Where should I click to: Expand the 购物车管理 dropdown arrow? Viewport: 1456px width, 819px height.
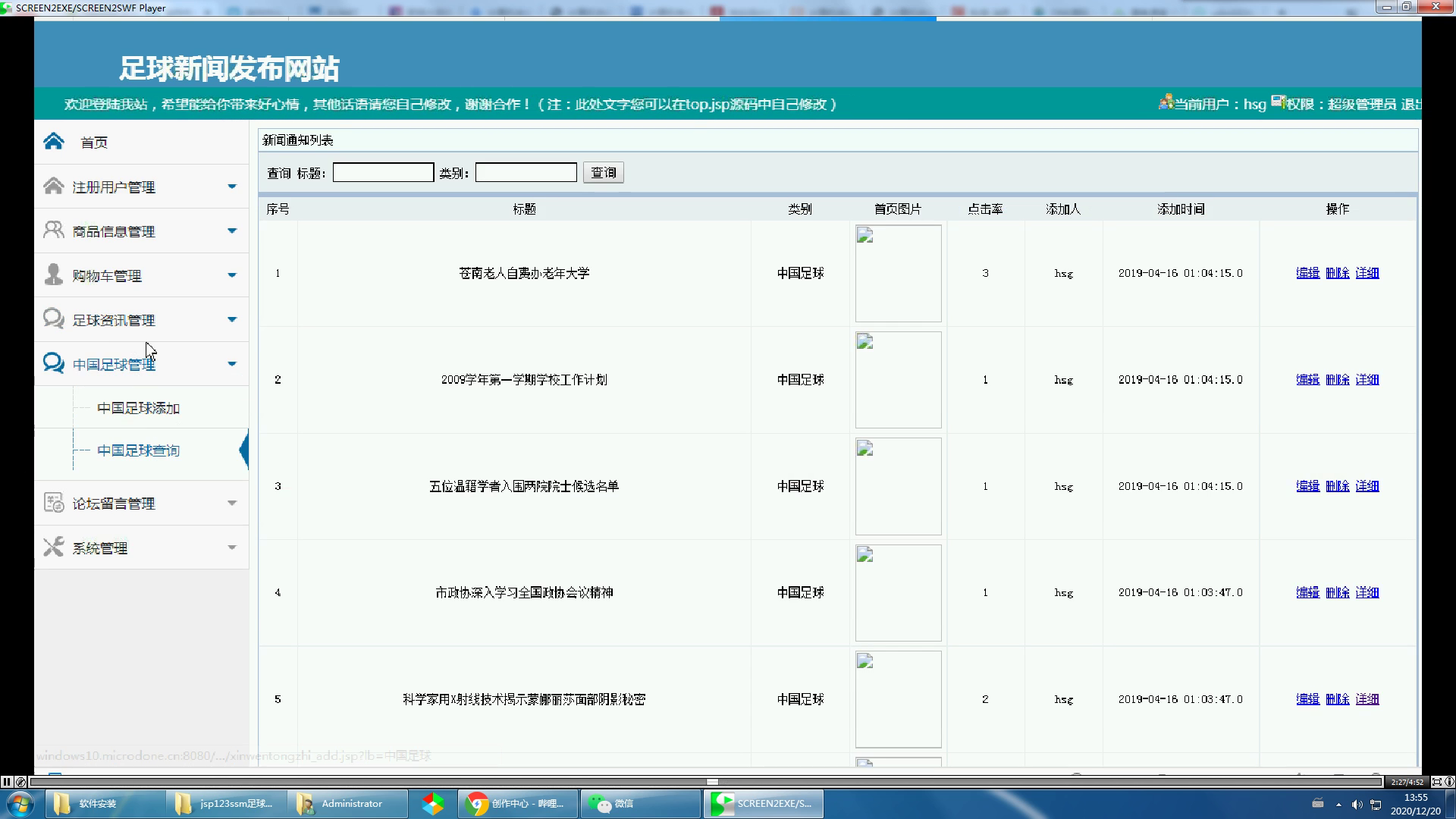232,275
